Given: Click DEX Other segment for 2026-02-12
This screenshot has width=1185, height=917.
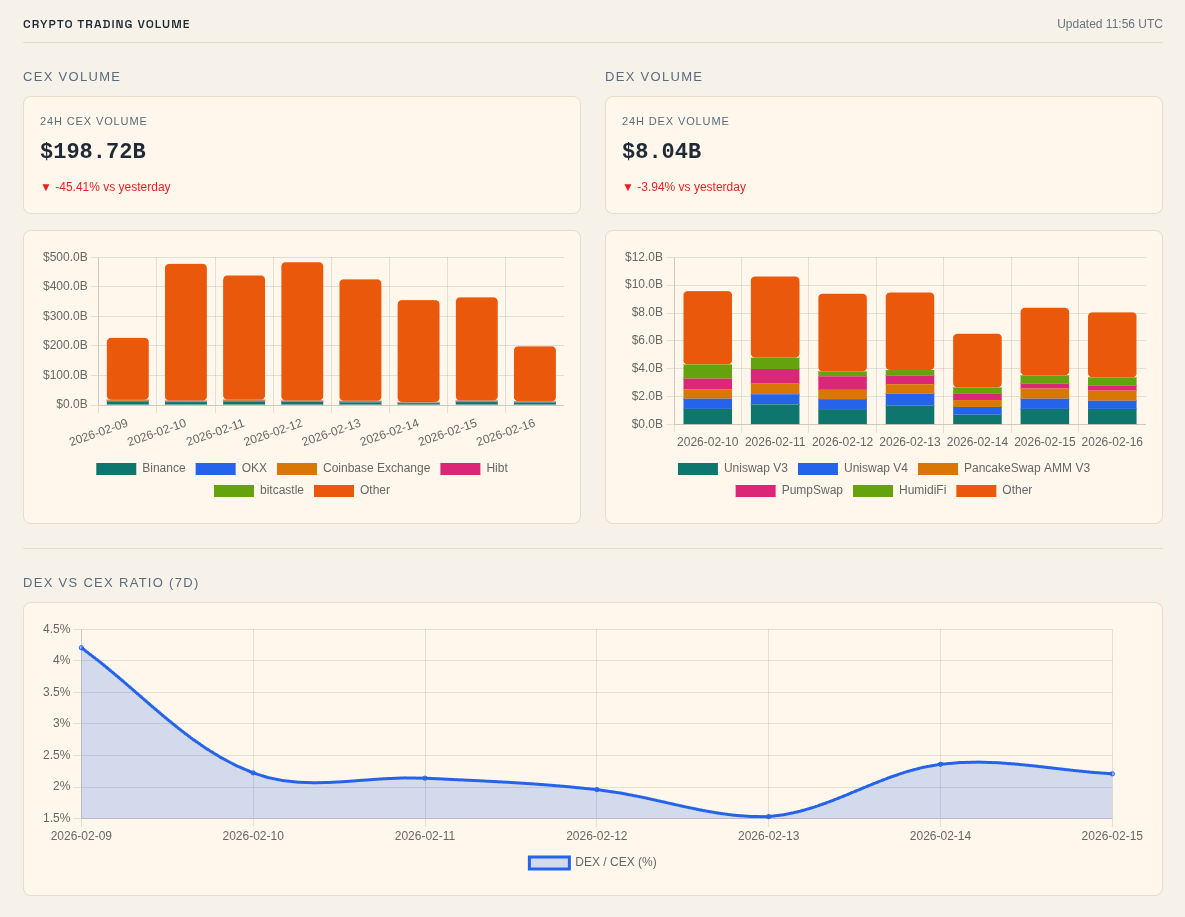Looking at the screenshot, I should coord(843,333).
